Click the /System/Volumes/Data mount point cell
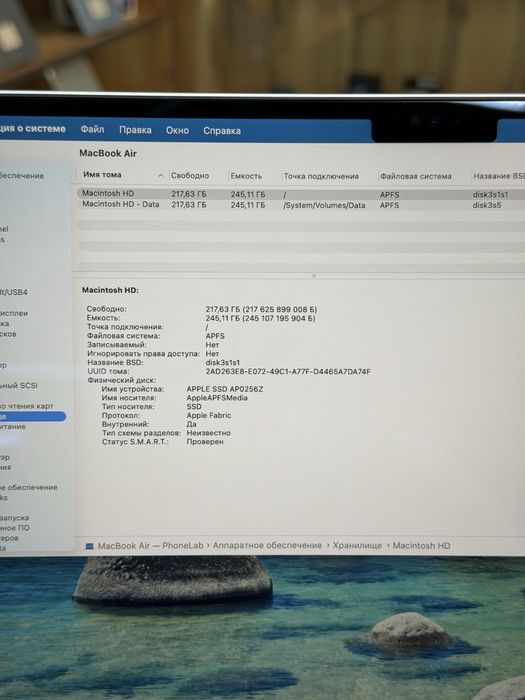The width and height of the screenshot is (525, 700). pos(324,205)
